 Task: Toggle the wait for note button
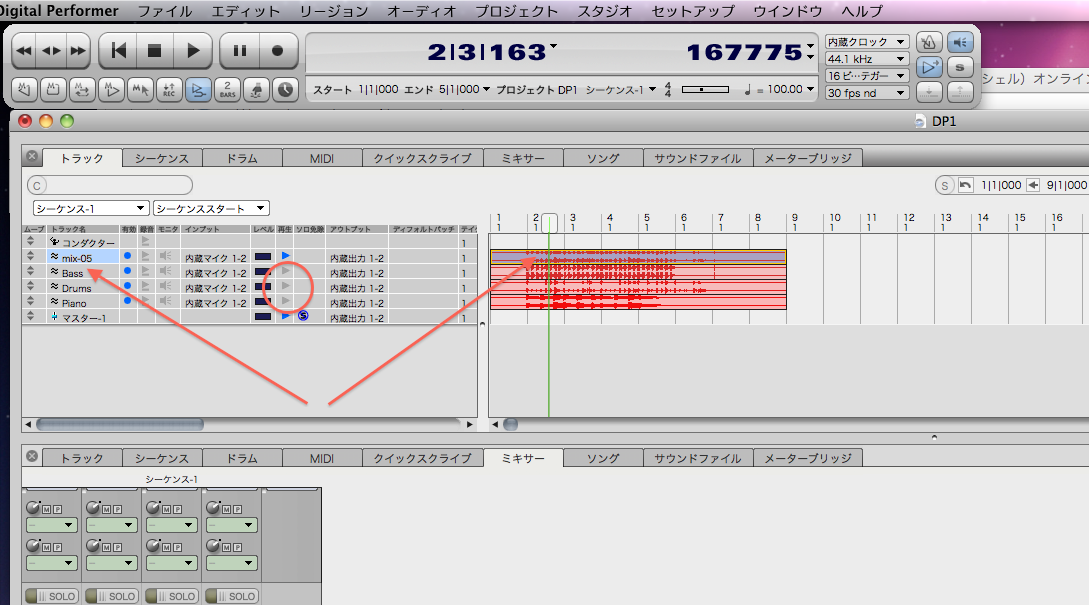(x=256, y=90)
